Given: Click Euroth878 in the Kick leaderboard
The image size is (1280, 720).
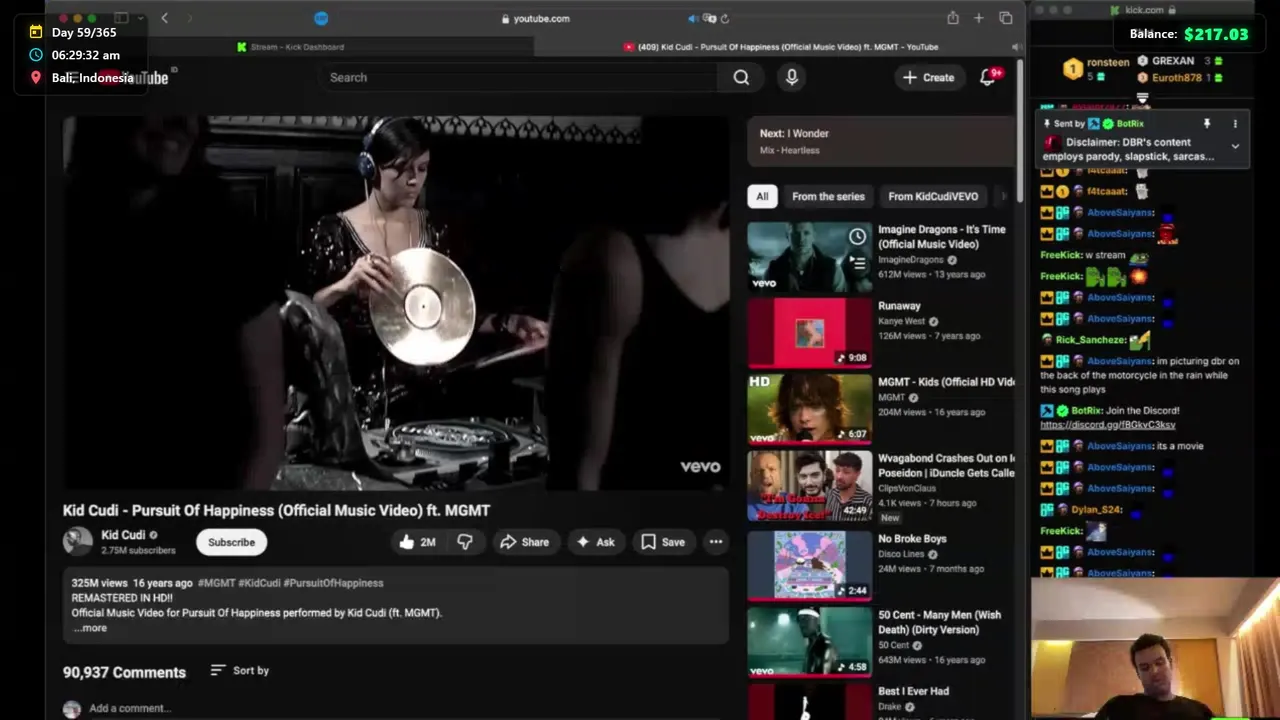Looking at the screenshot, I should point(1176,77).
